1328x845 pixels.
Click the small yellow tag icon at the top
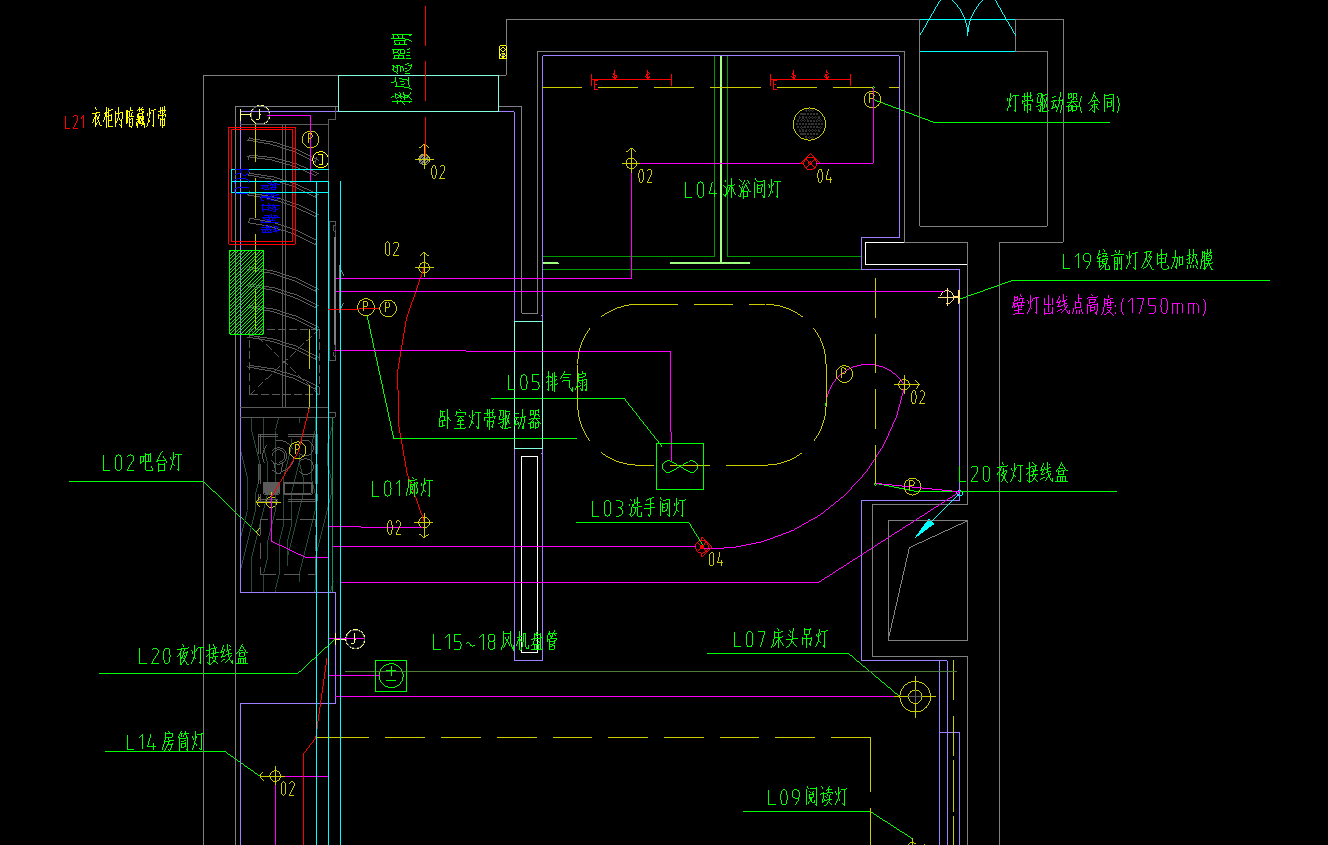pyautogui.click(x=502, y=51)
